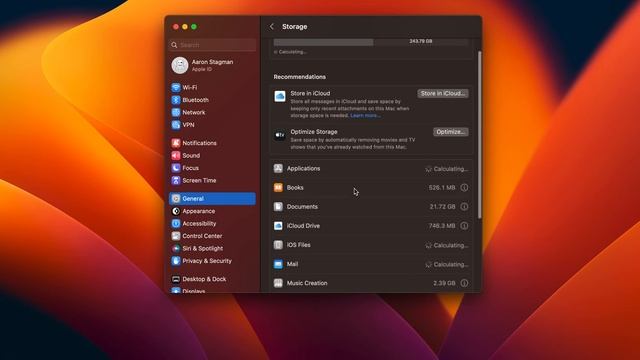The image size is (640, 360).
Task: Click the iCloud Drive category icon
Action: 278,226
